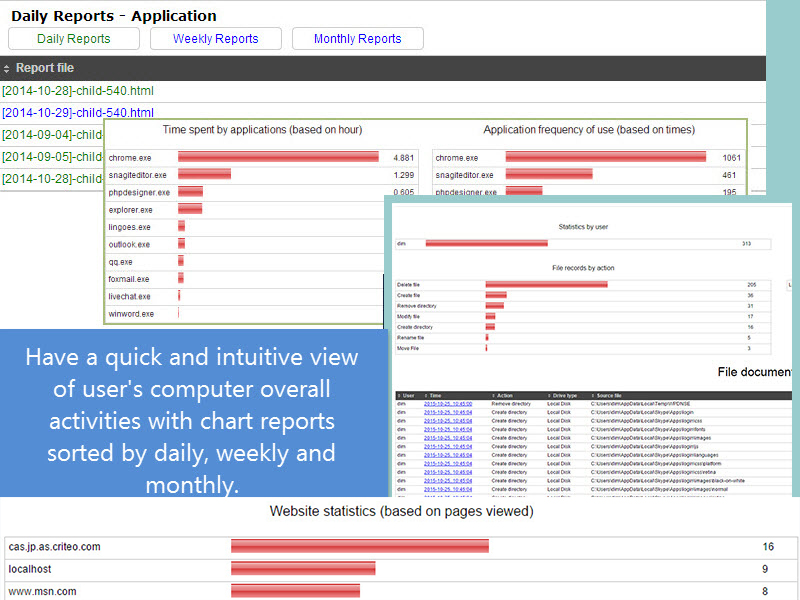Viewport: 800px width, 600px height.
Task: Click the sort arrows beside Report file
Action: 7,68
